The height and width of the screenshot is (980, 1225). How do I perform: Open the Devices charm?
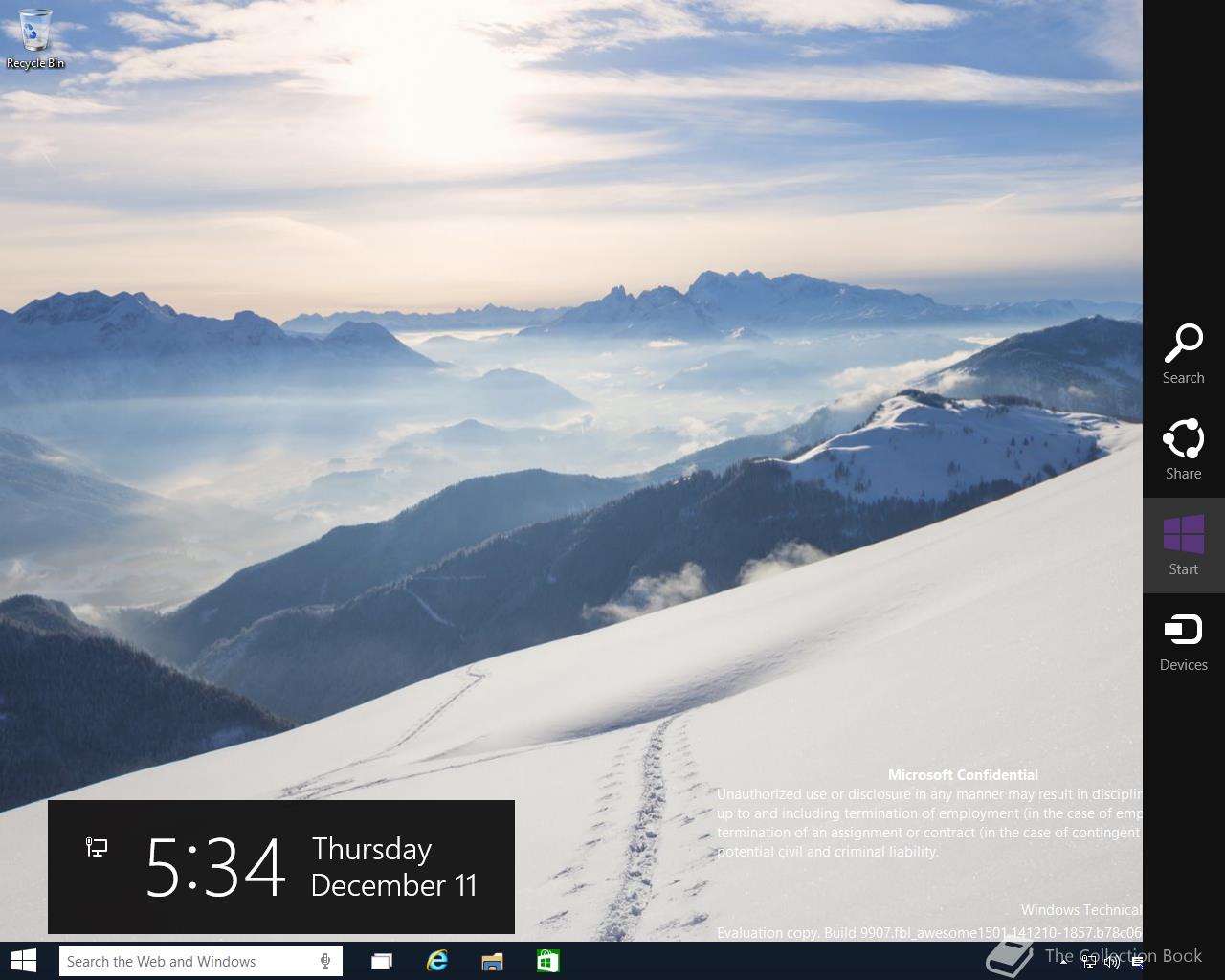pos(1183,641)
